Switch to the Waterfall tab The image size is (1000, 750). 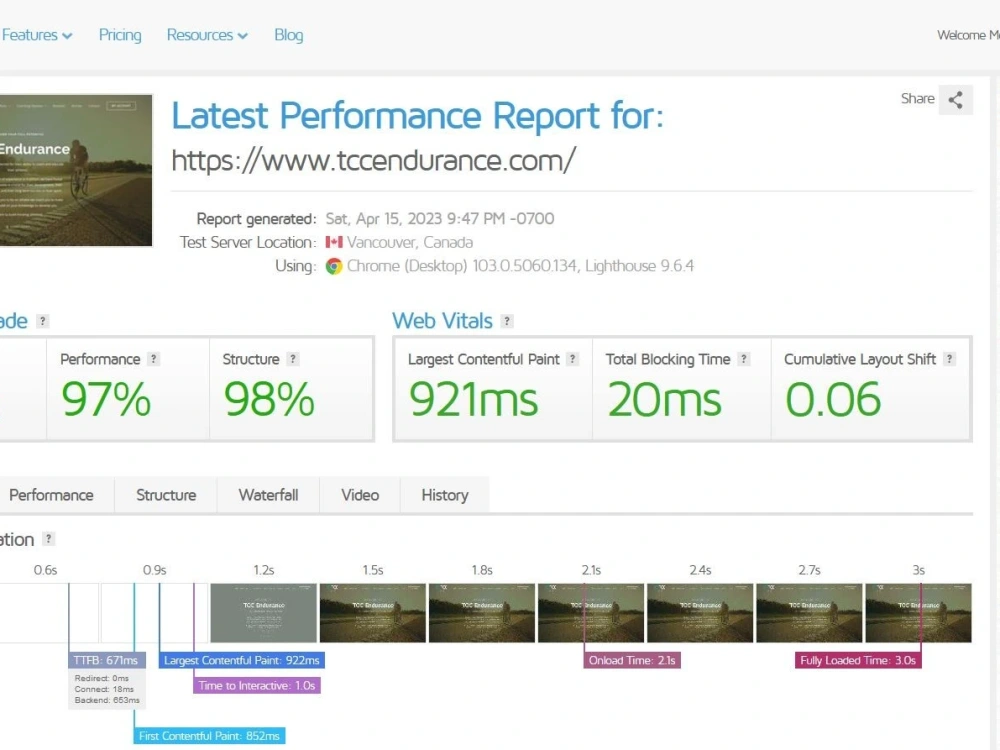[268, 495]
